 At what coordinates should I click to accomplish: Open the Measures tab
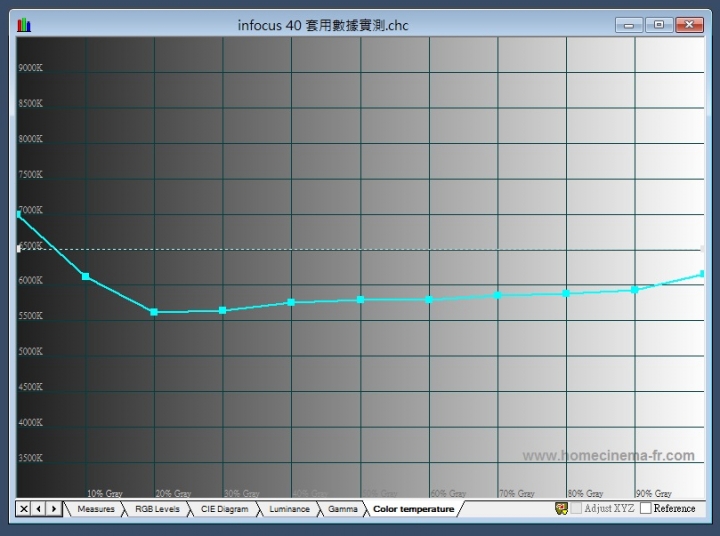point(96,509)
